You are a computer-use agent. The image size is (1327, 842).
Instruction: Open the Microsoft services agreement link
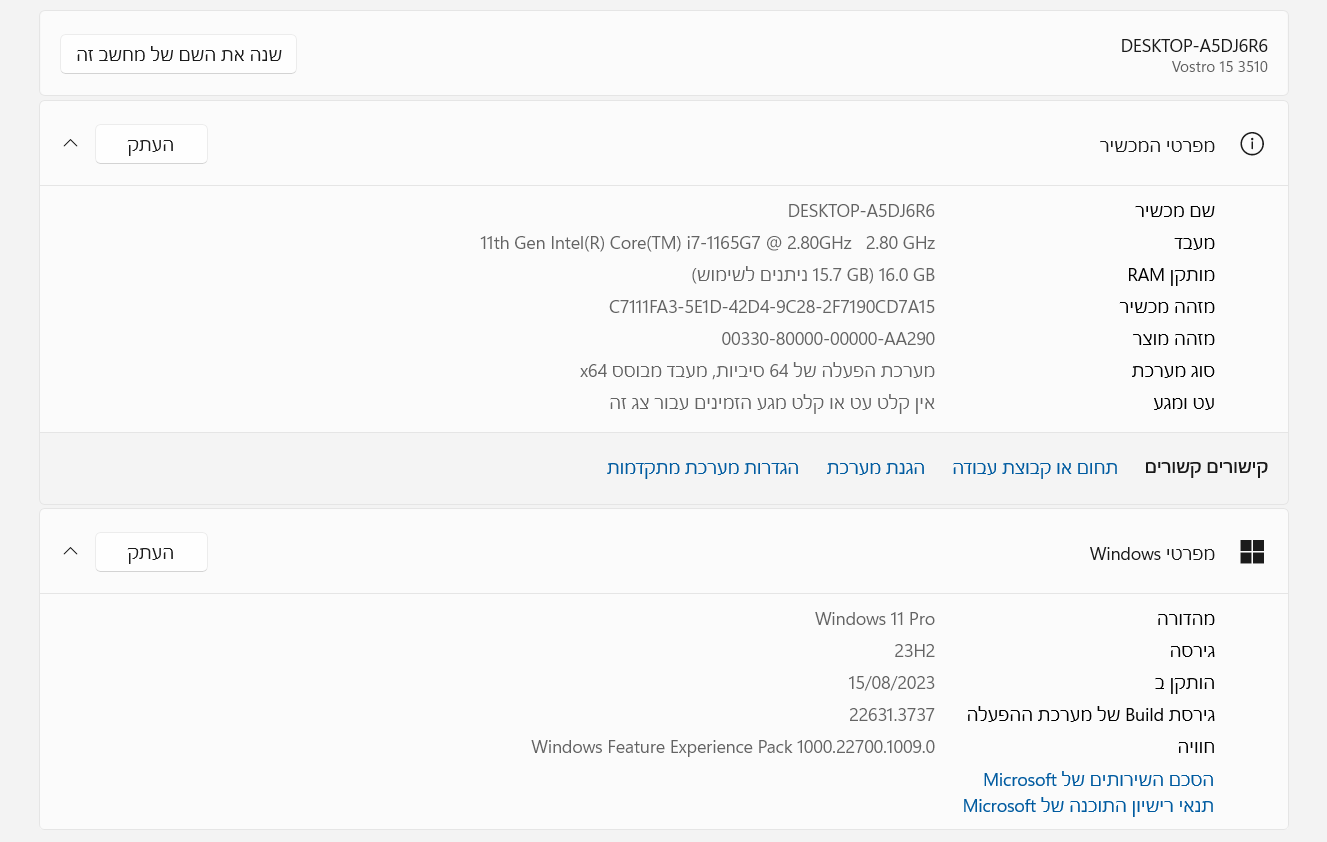point(1098,779)
